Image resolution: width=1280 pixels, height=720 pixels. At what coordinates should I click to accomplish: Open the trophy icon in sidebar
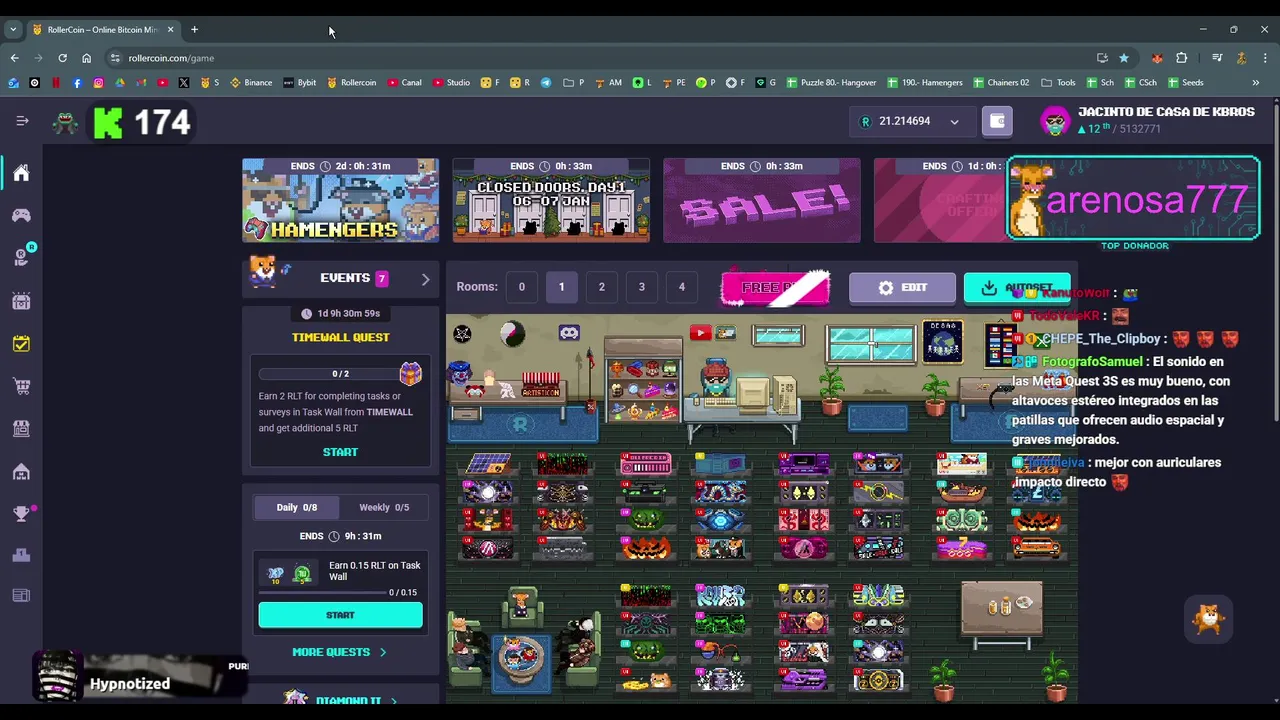(21, 513)
